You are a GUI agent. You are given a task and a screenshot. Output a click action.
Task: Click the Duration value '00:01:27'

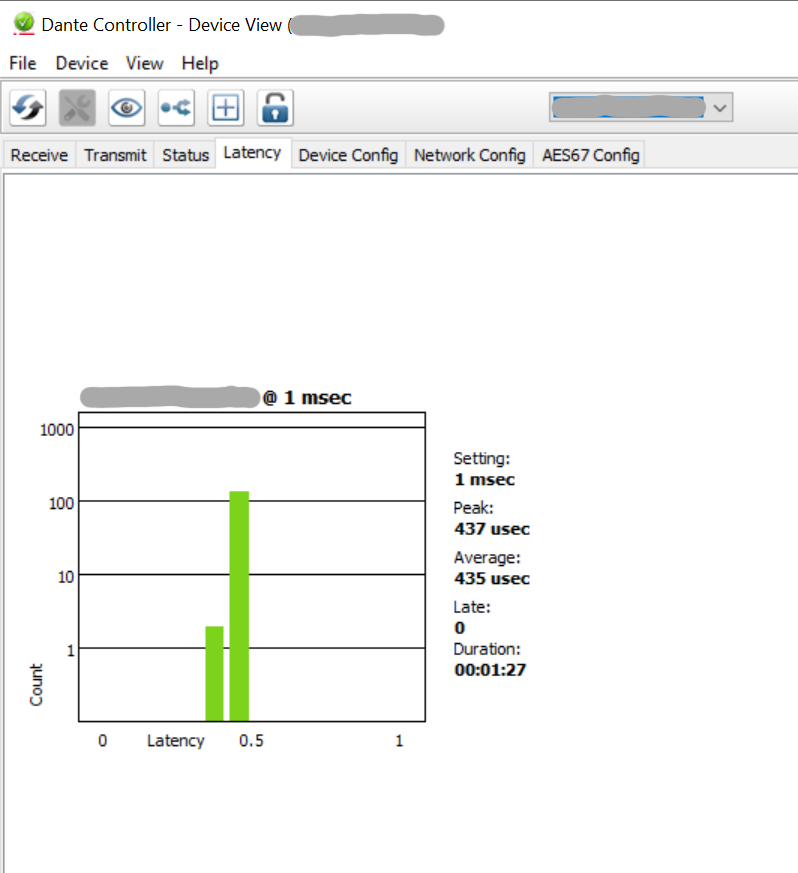point(490,670)
